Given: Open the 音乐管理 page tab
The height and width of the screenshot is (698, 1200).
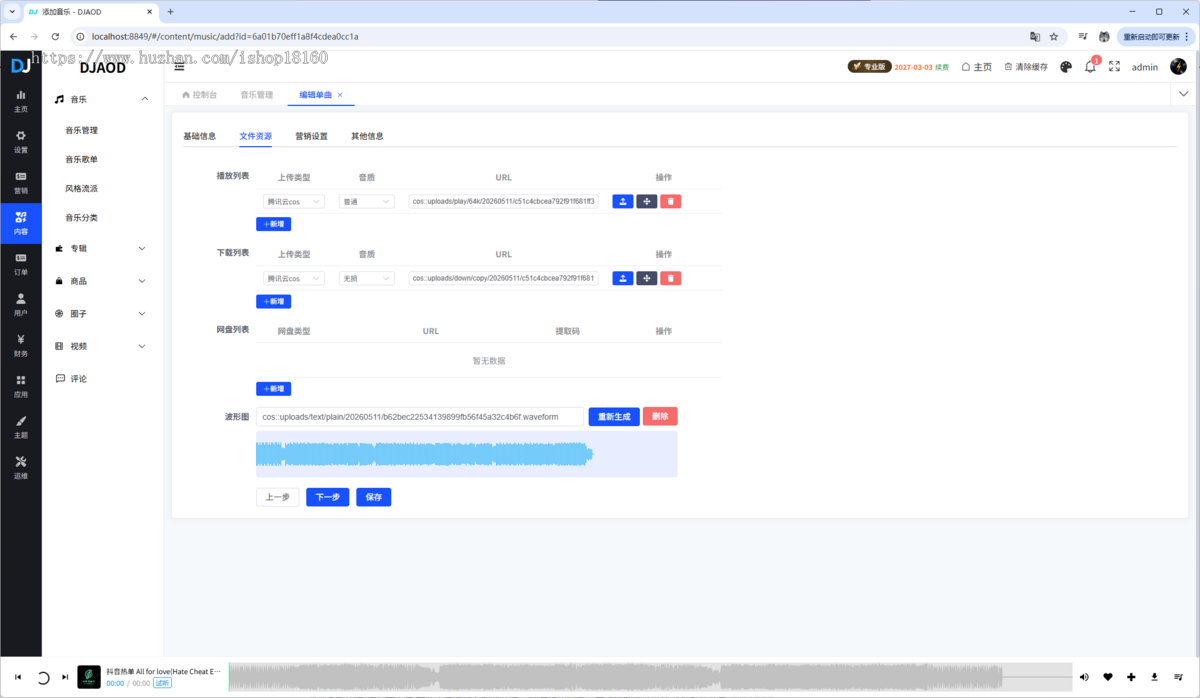Looking at the screenshot, I should (x=257, y=95).
